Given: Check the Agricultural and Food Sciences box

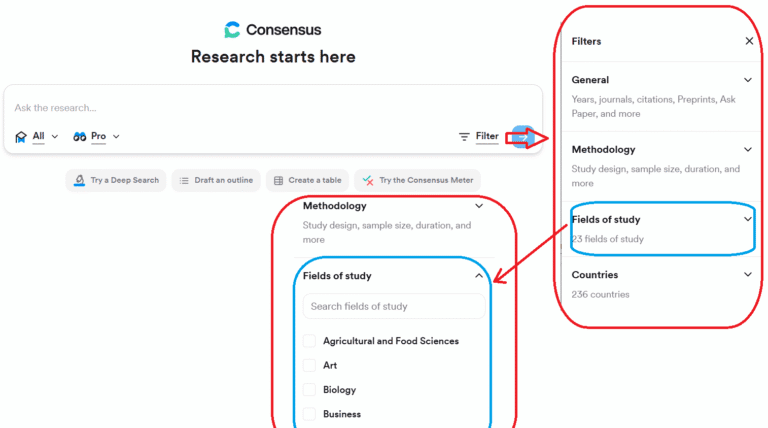Looking at the screenshot, I should [x=309, y=341].
